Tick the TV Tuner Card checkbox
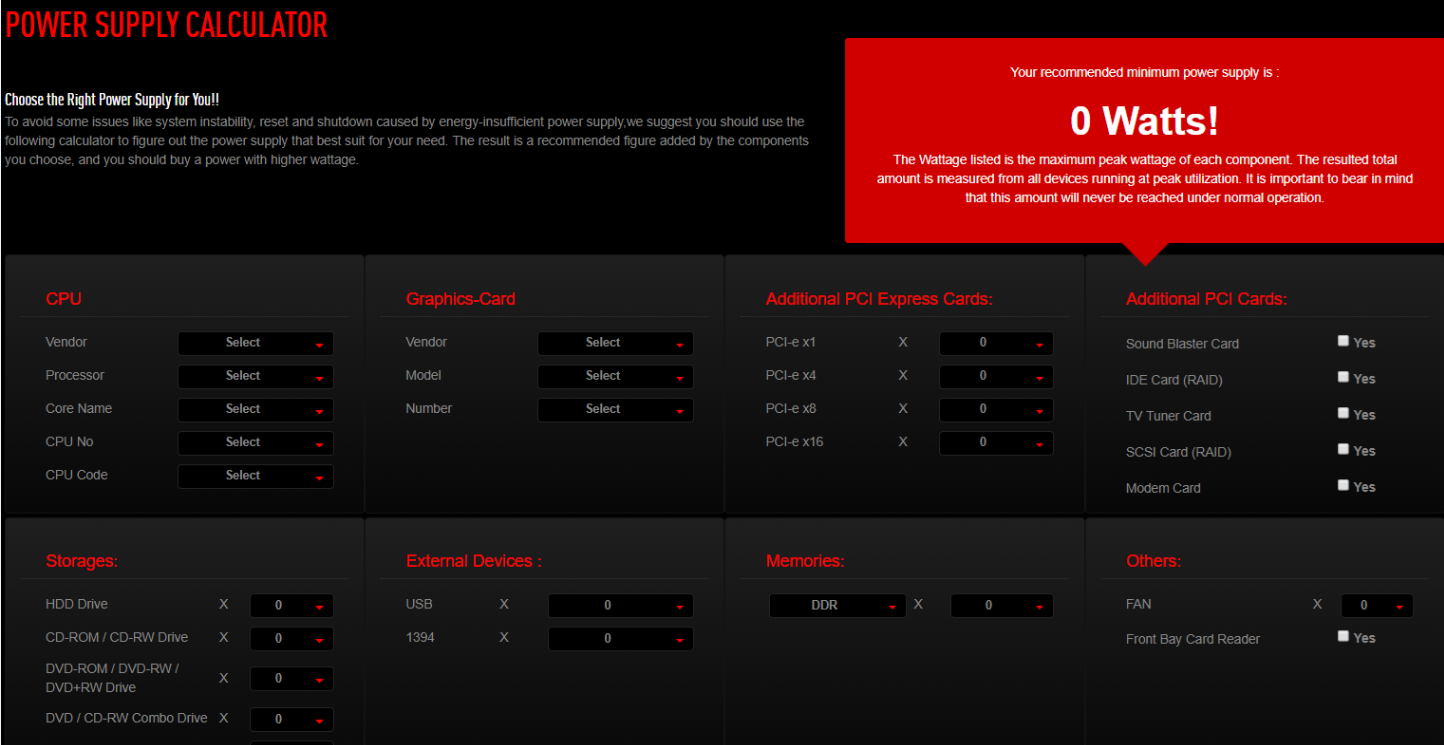 (1343, 413)
